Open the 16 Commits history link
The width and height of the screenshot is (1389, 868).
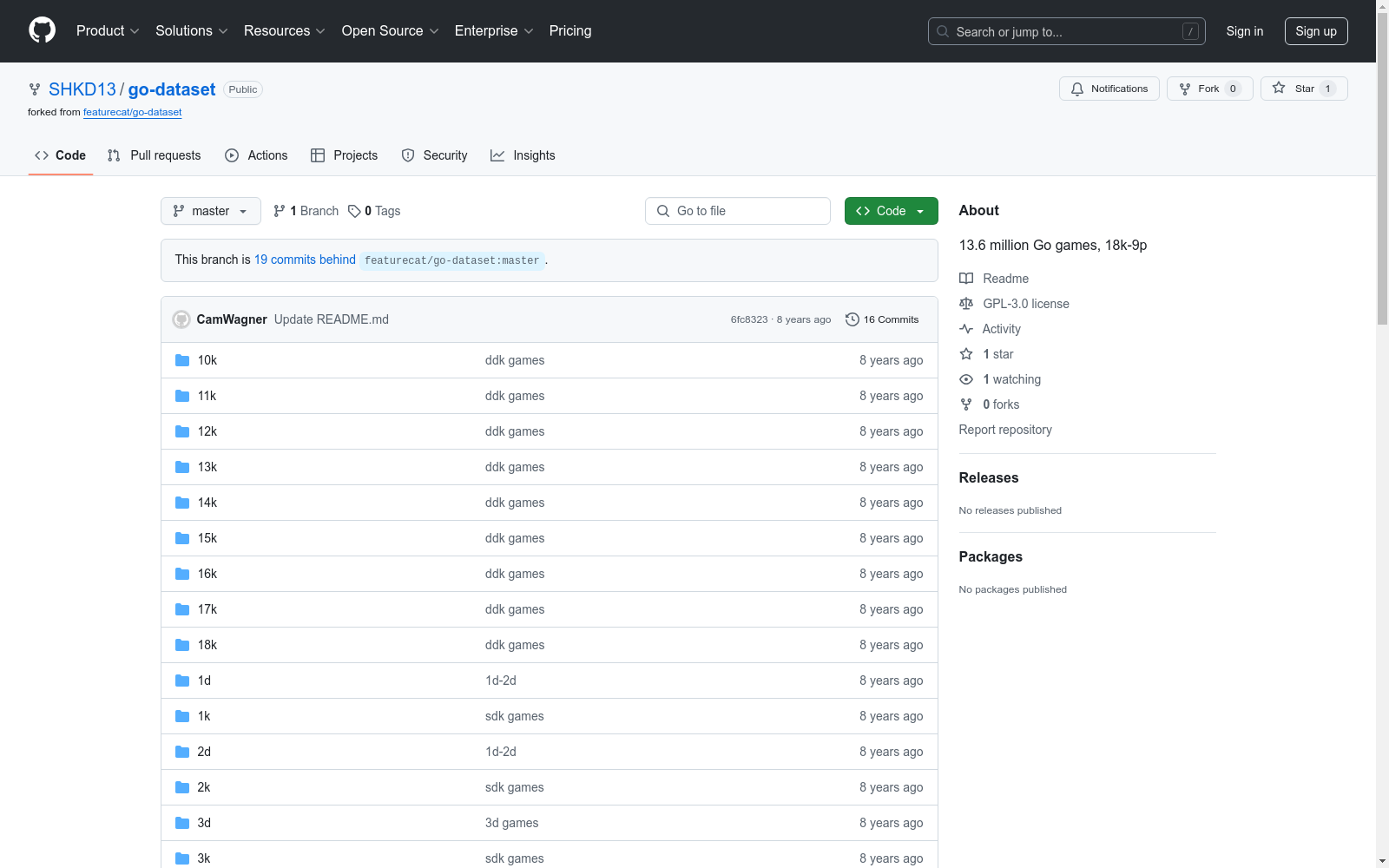(882, 319)
